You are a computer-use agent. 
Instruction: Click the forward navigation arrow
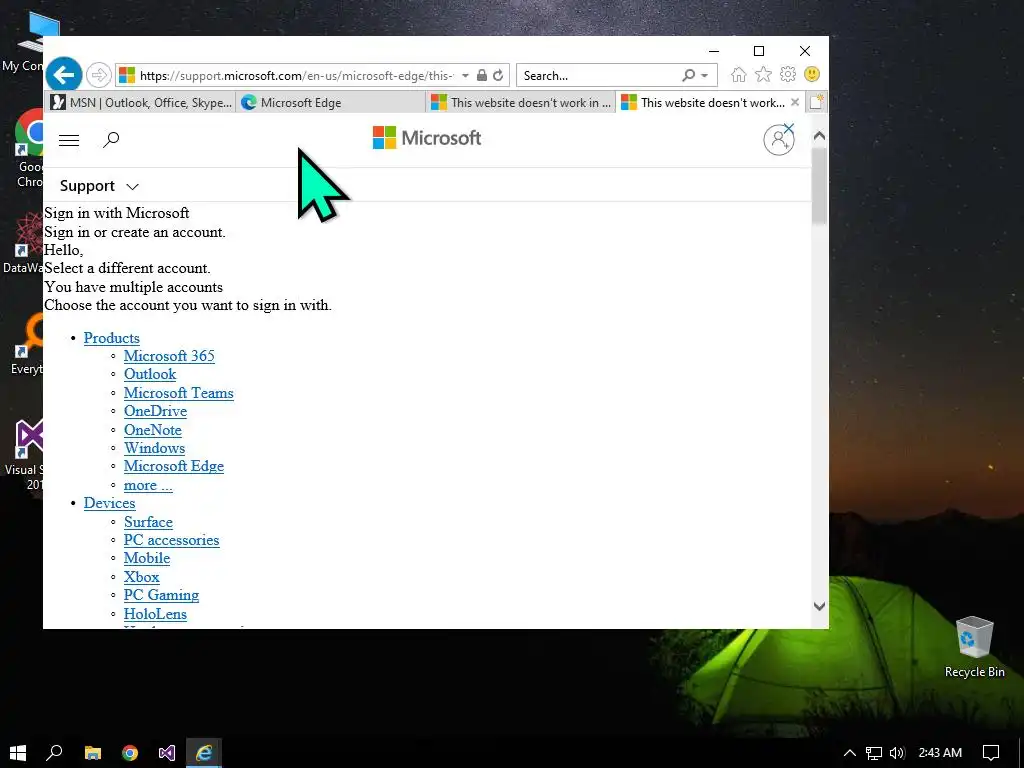point(99,75)
